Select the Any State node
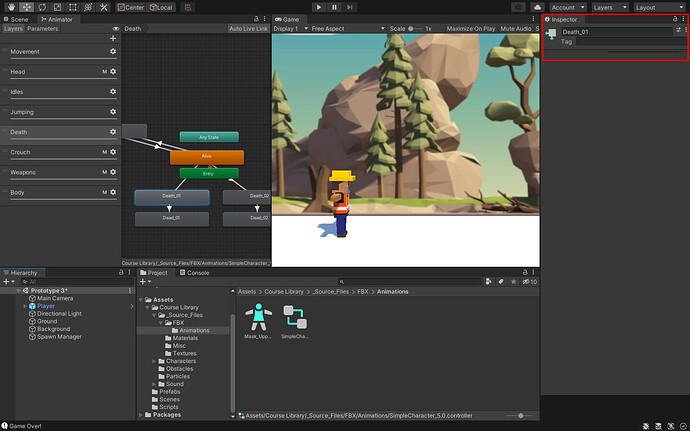The height and width of the screenshot is (431, 690). [x=209, y=137]
